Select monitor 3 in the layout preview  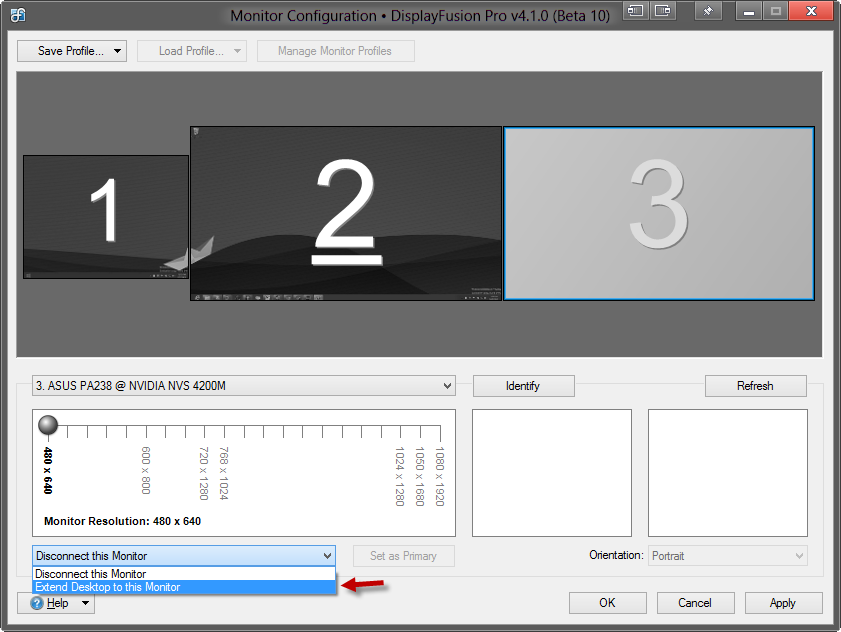pos(658,213)
